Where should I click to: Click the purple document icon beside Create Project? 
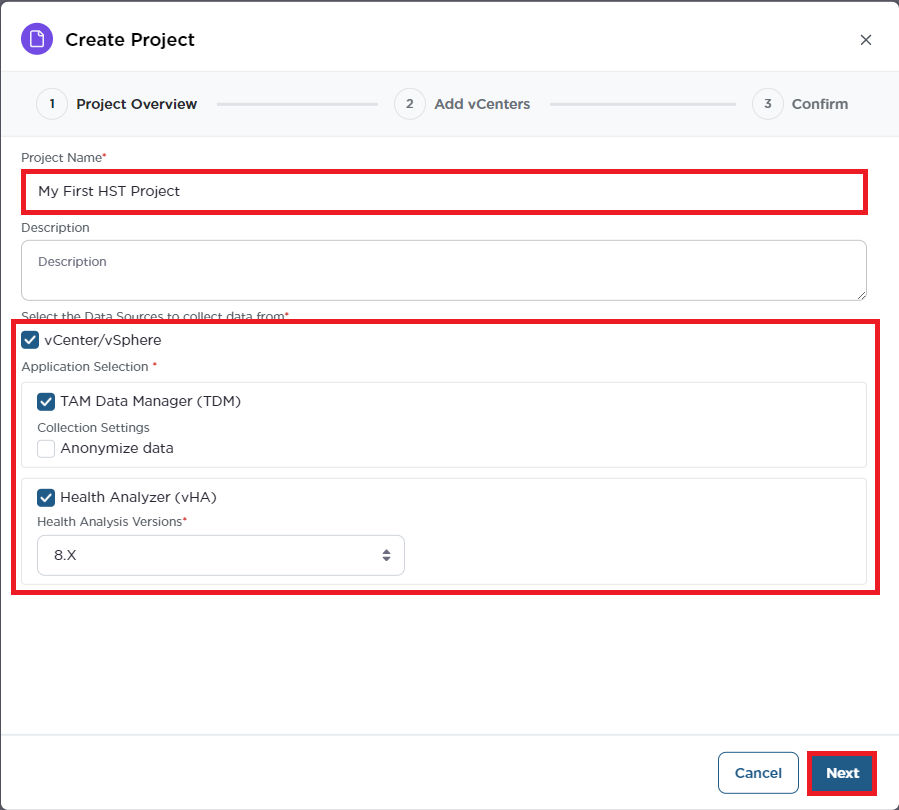tap(37, 40)
